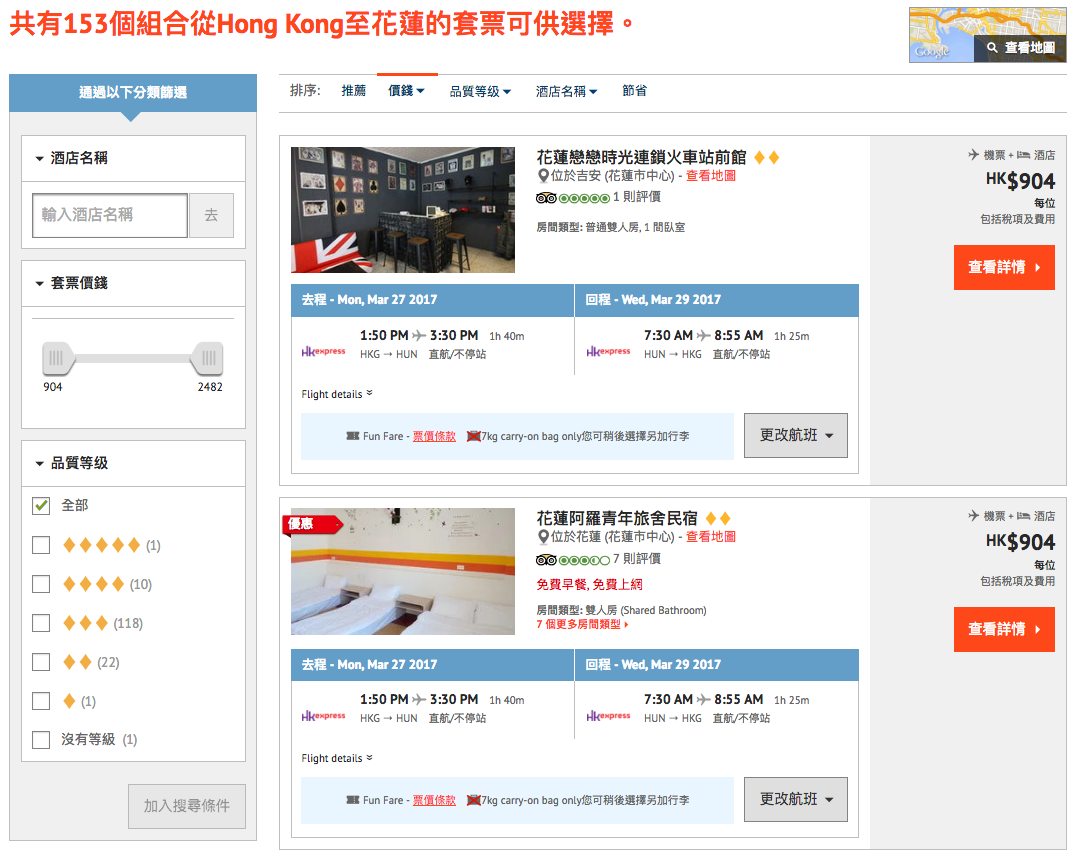Click HK Express logo on second return flight

(x=608, y=716)
